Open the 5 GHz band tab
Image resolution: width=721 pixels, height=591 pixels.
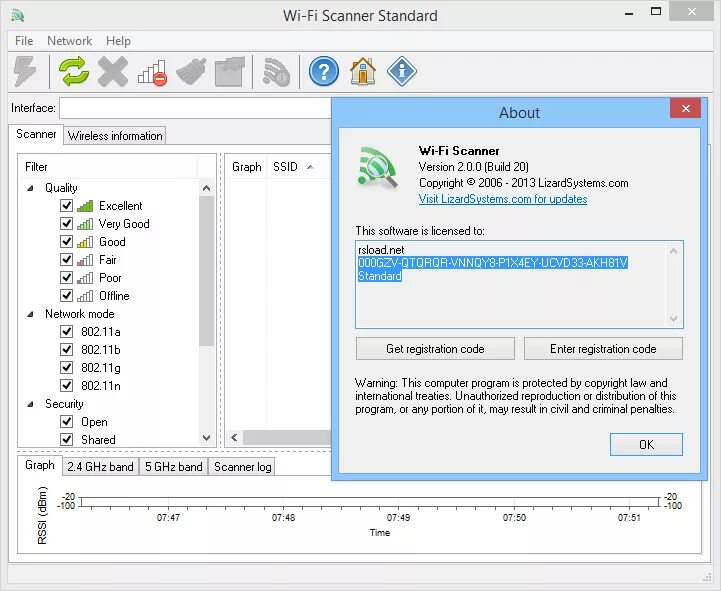174,467
